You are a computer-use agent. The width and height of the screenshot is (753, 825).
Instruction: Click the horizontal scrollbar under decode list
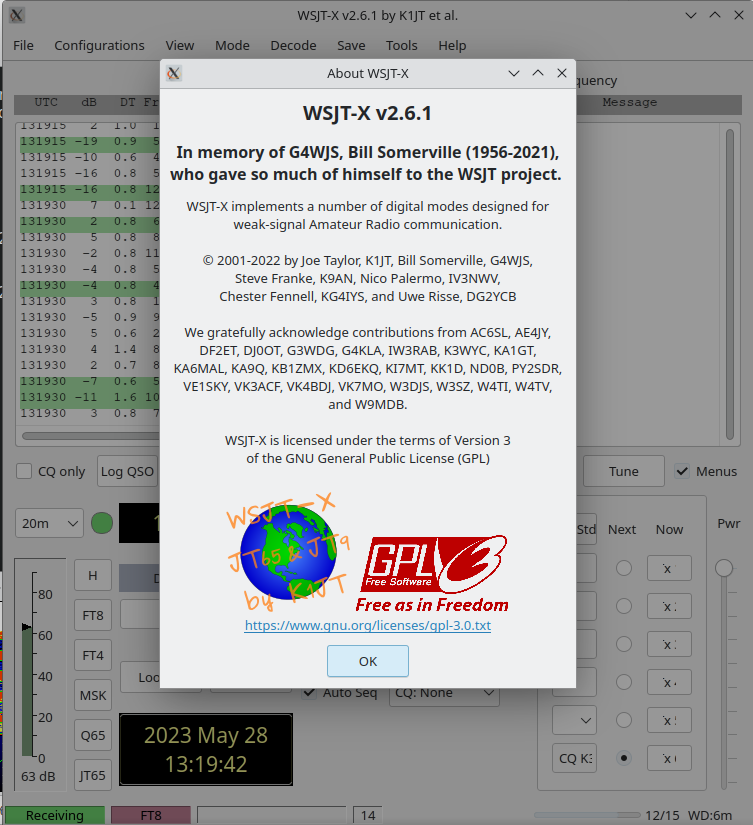pyautogui.click(x=91, y=436)
